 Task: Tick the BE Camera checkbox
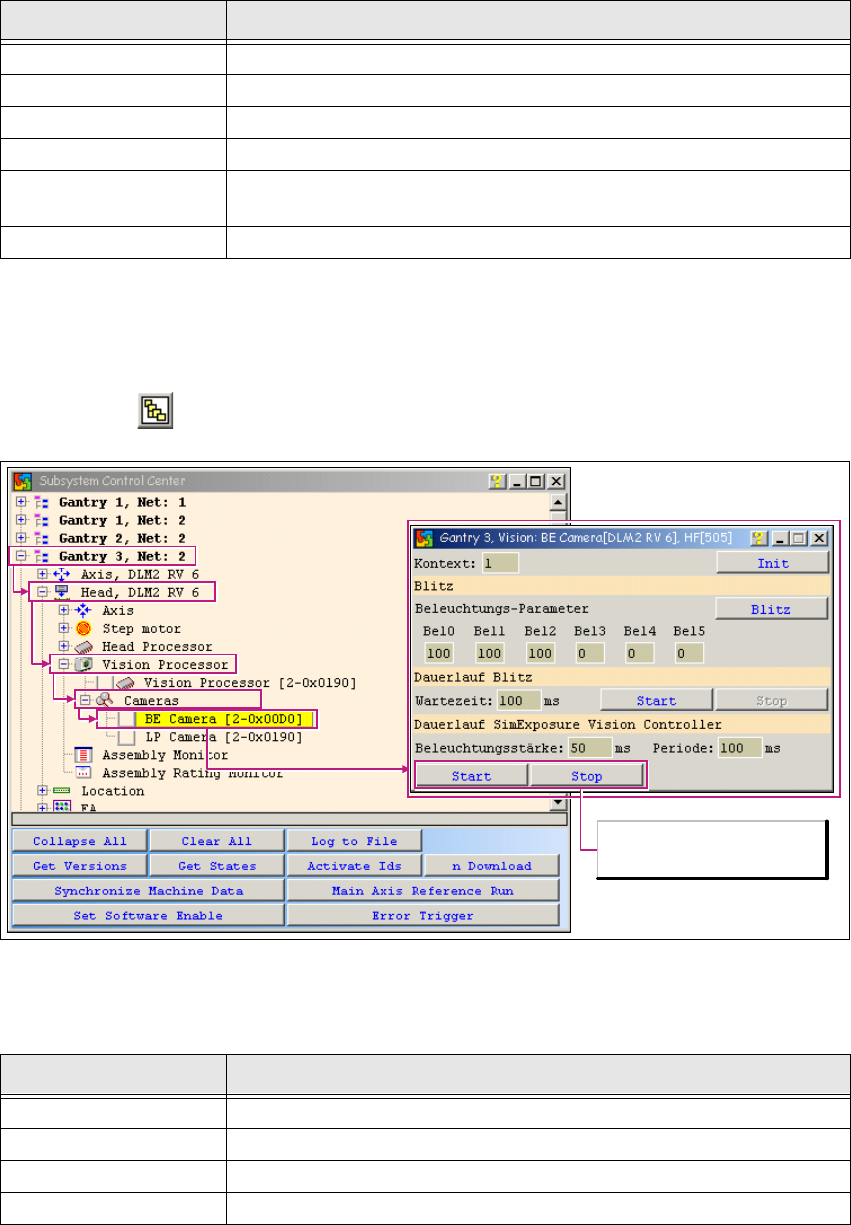126,718
